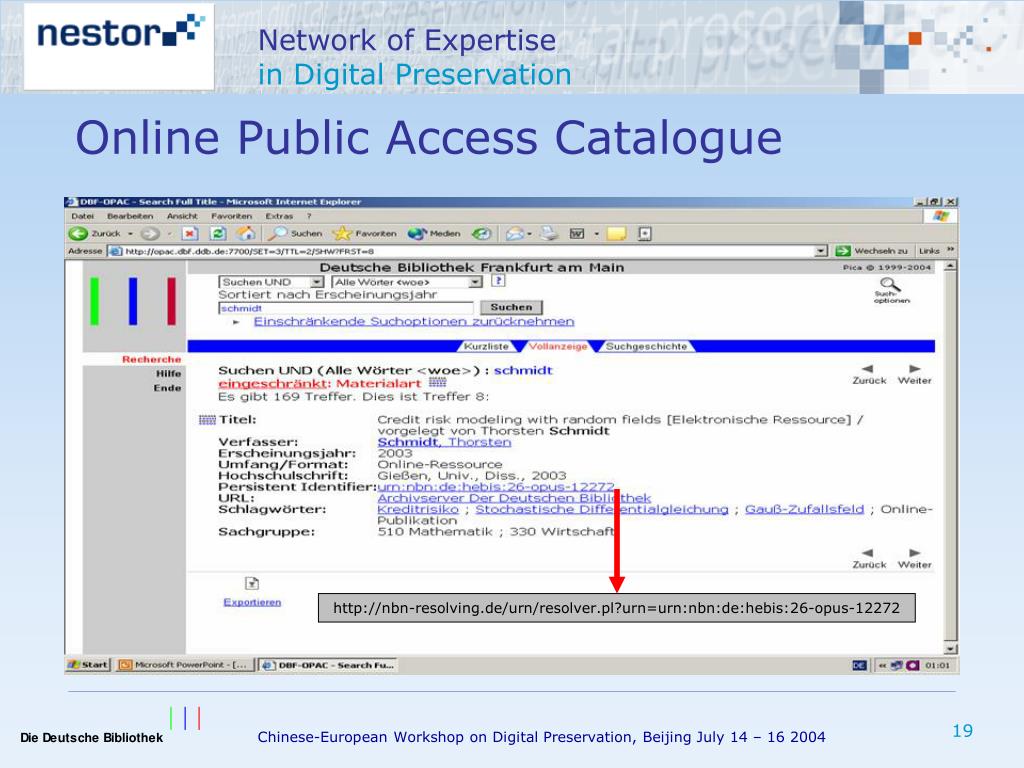This screenshot has width=1024, height=768.
Task: Click the Ende sidebar link
Action: tap(167, 388)
